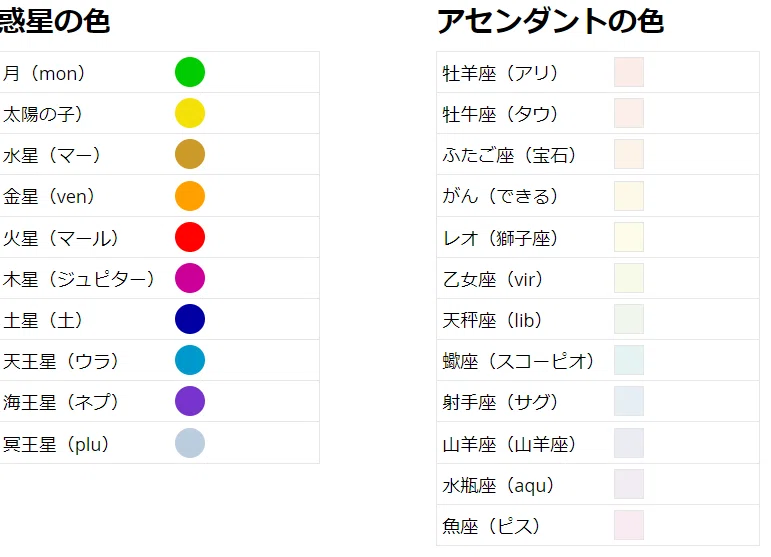Click the light green square for 乙女座 (vir)
Screen dimensions: 771x557
[x=629, y=278]
